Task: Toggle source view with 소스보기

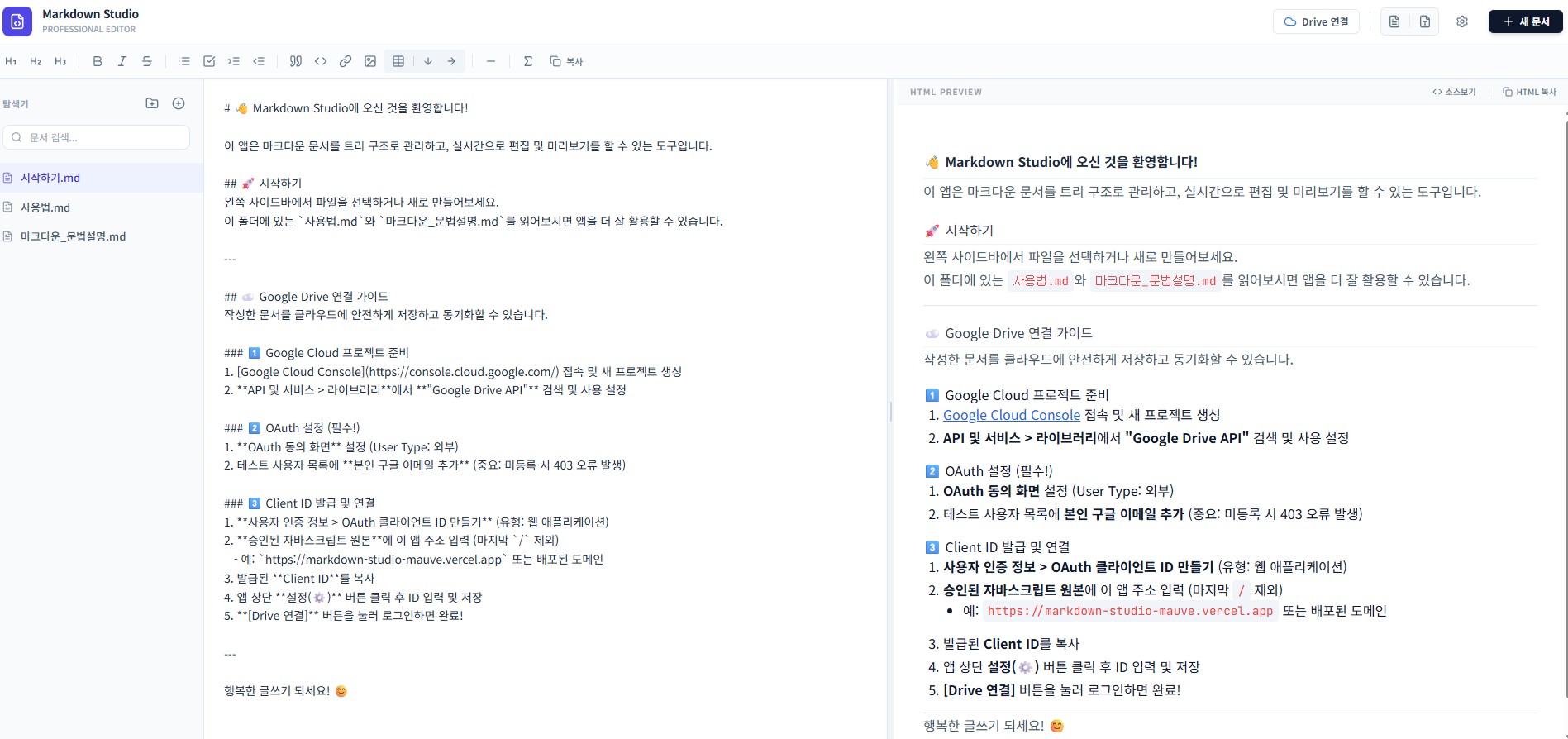Action: [1454, 92]
